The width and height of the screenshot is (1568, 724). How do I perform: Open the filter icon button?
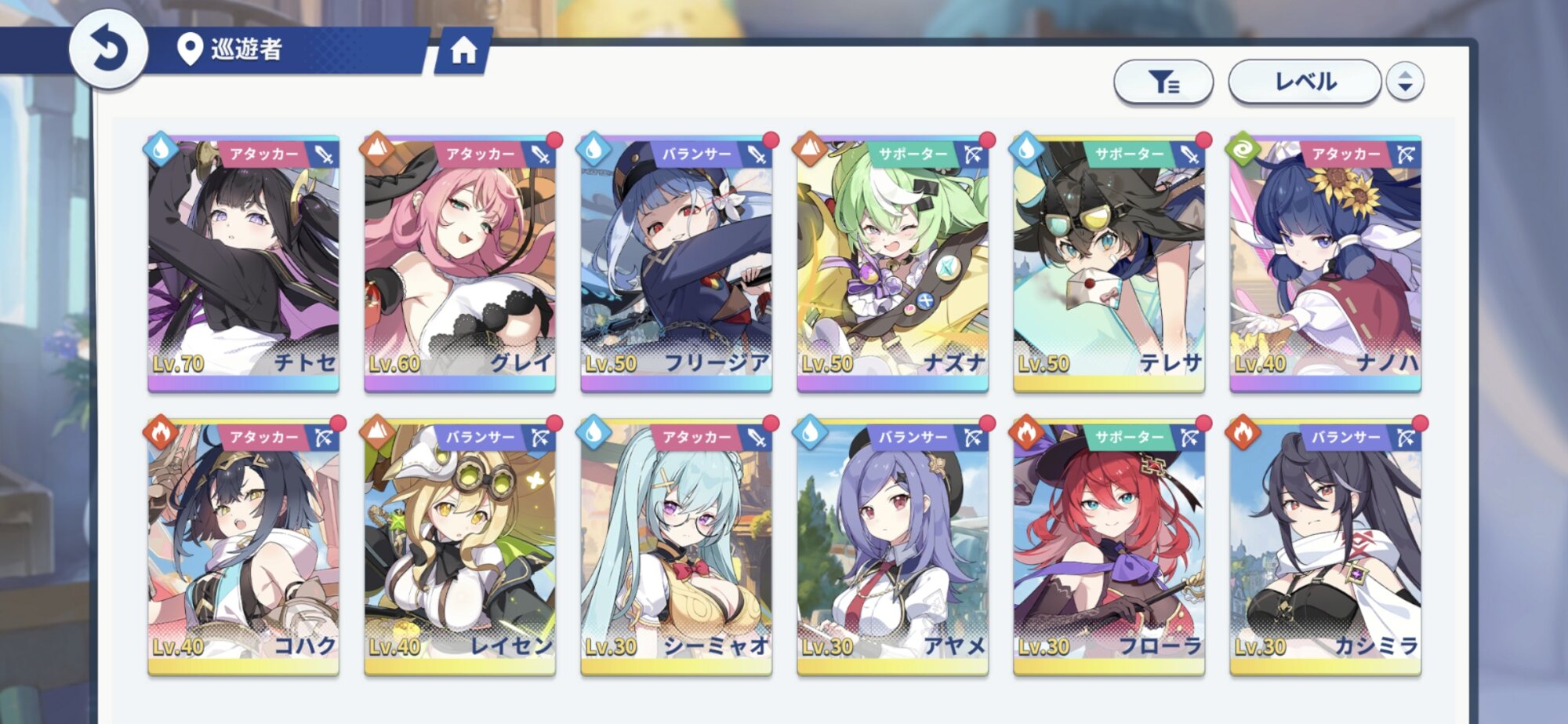click(1163, 81)
